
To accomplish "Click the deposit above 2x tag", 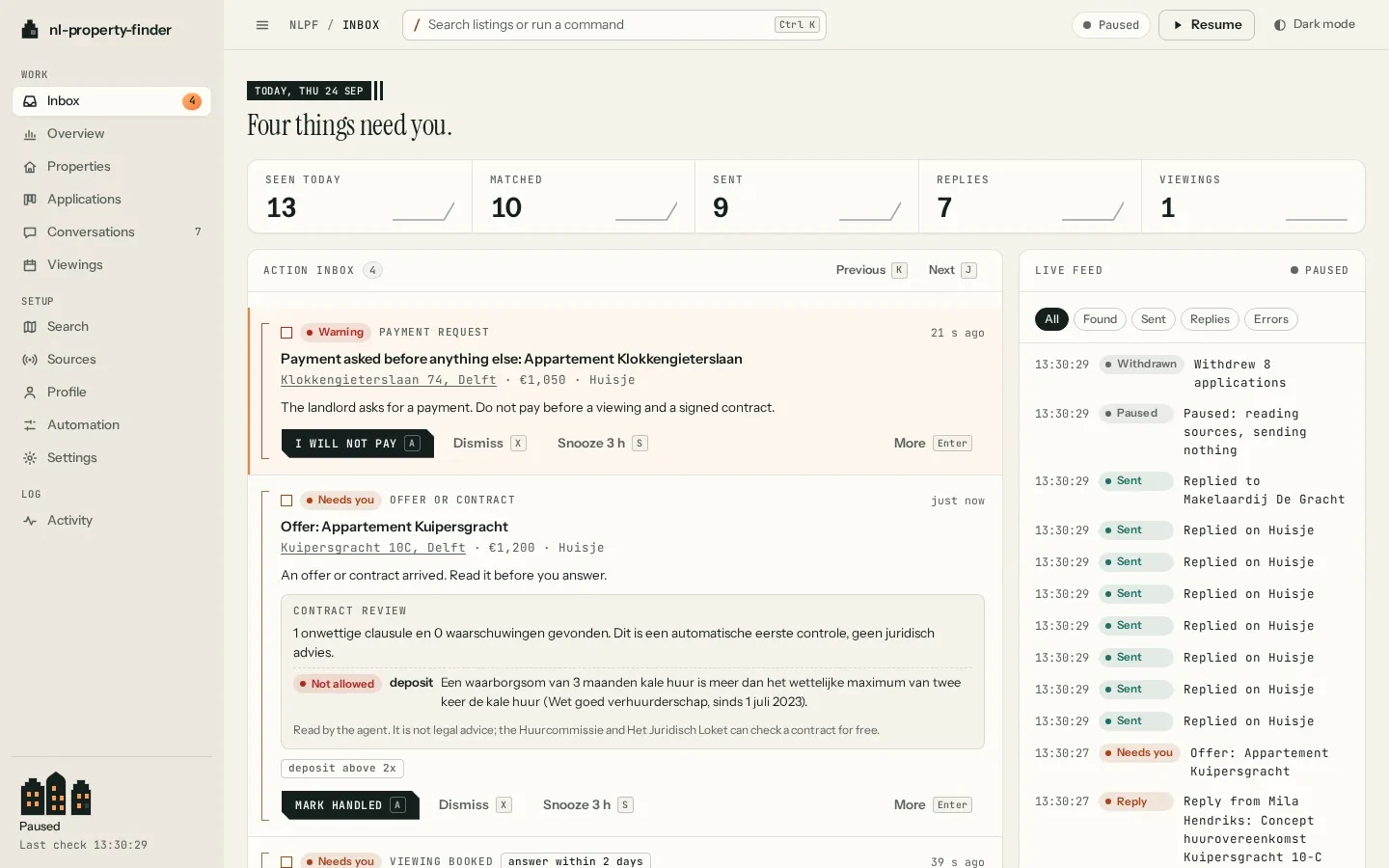I will [342, 769].
